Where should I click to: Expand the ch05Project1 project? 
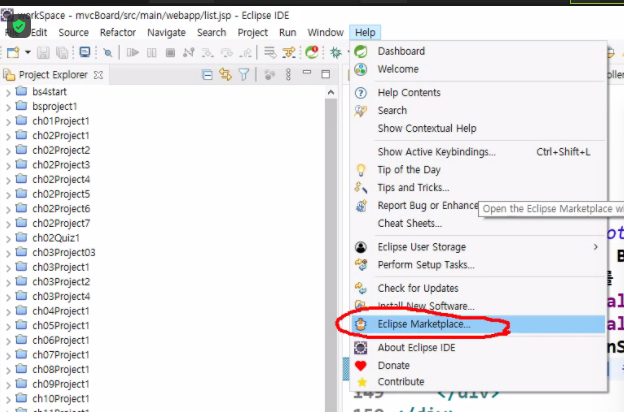pos(8,327)
